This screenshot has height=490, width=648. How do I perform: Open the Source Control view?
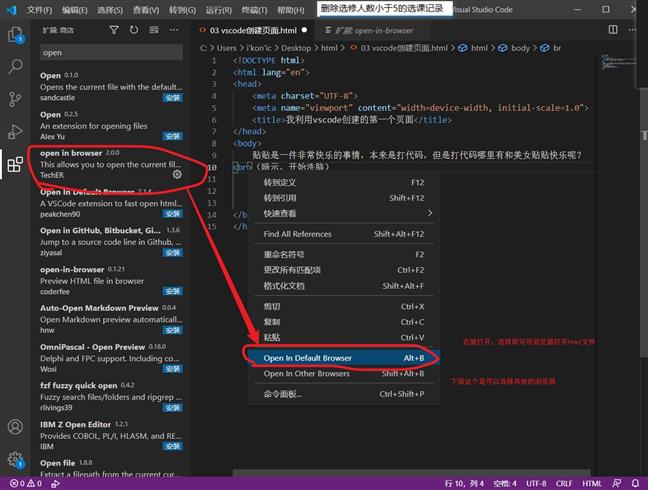15,99
